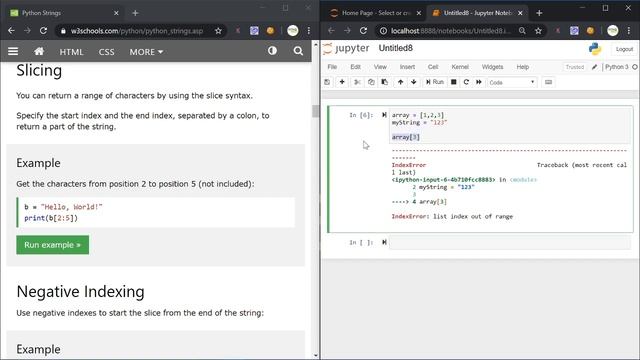The image size is (640, 360).
Task: Click into the empty code cell
Action: pos(510,242)
